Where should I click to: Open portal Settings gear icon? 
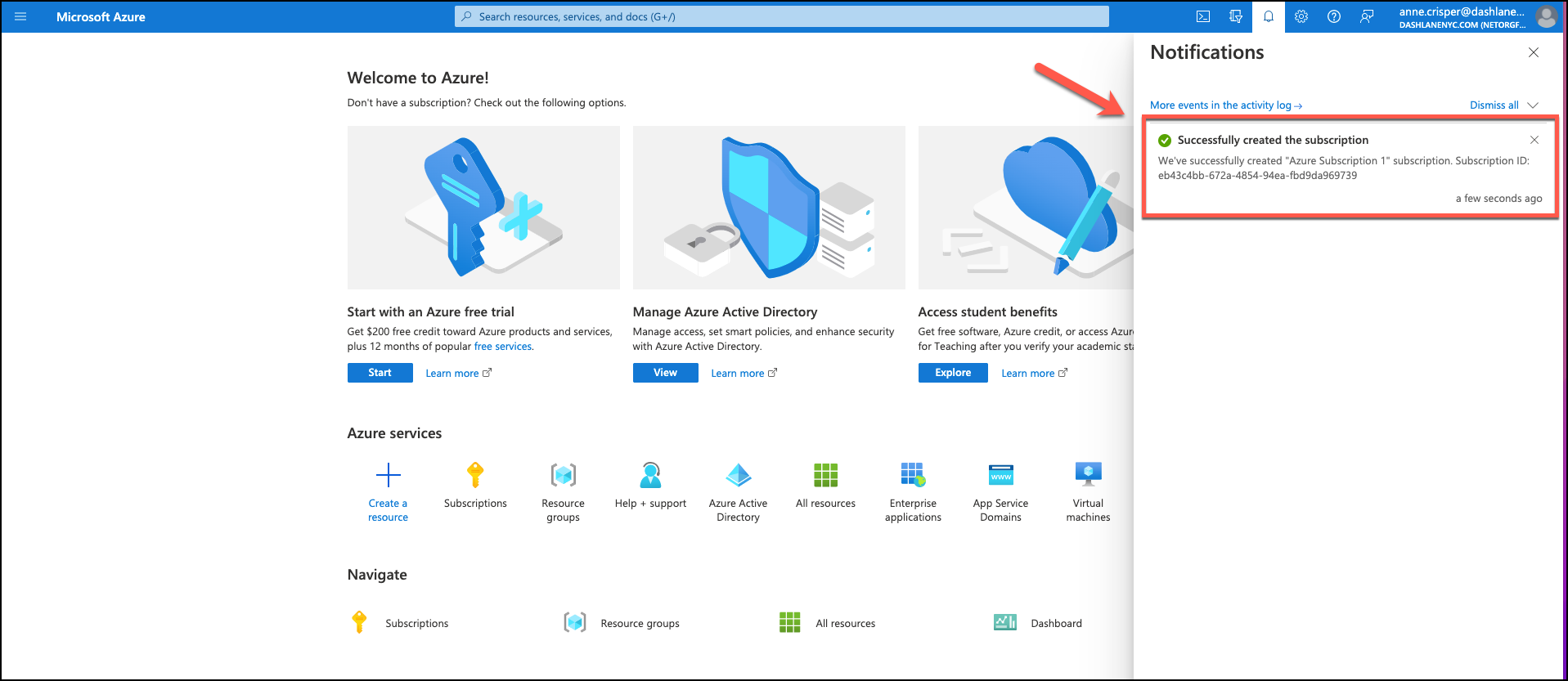click(1301, 16)
